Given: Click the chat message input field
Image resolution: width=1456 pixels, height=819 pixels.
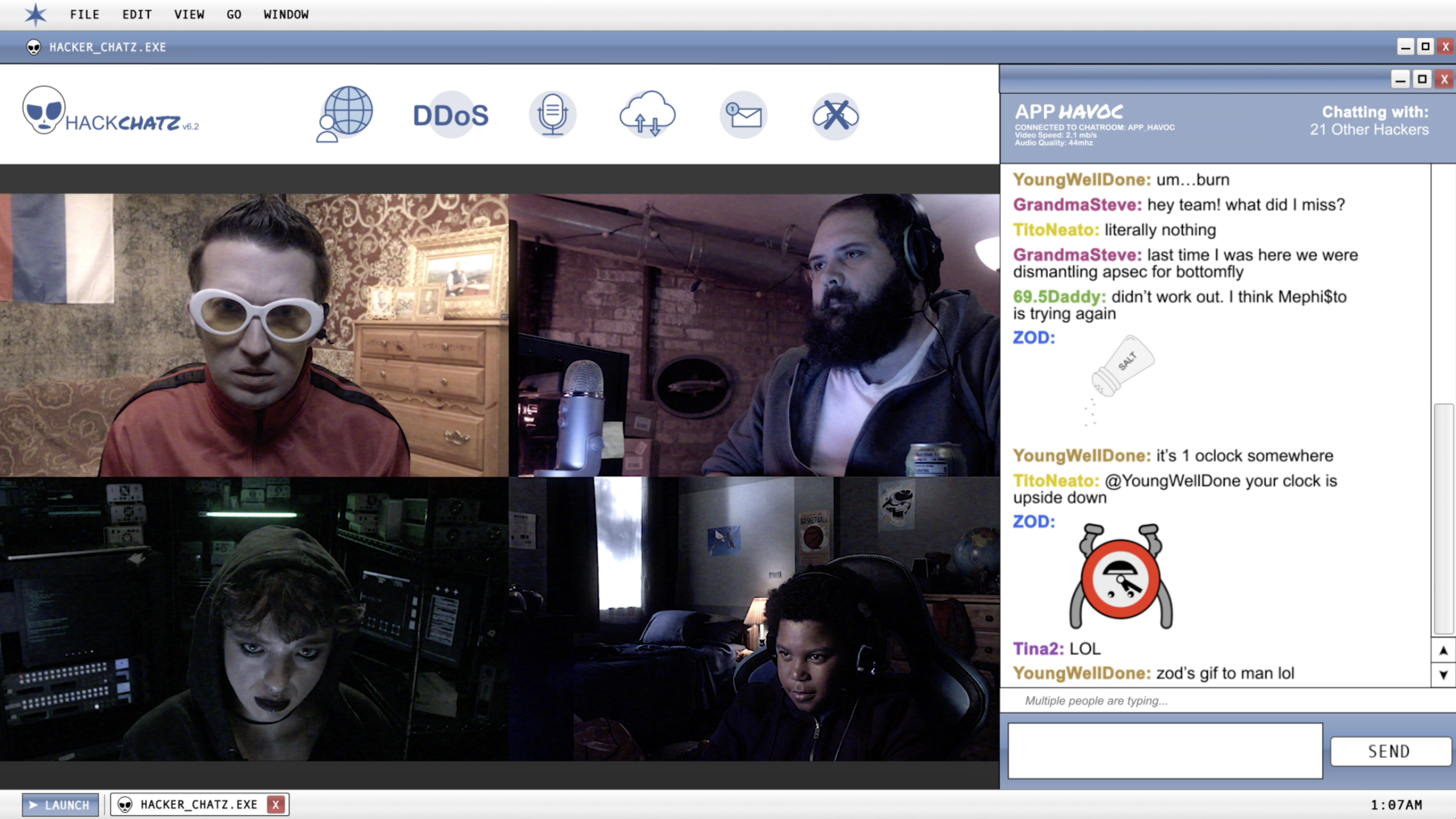Looking at the screenshot, I should tap(1165, 750).
